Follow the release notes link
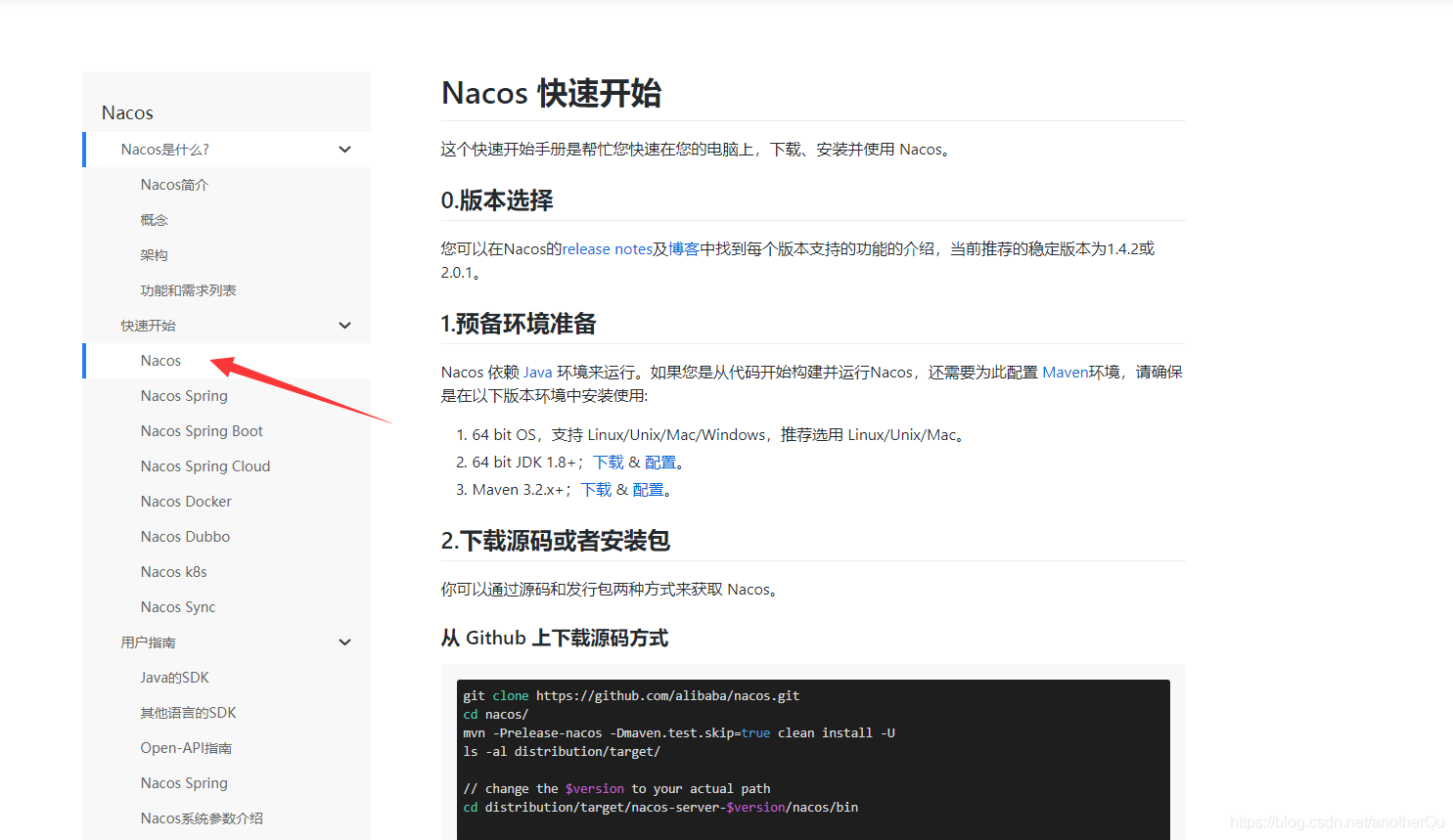 tap(608, 249)
